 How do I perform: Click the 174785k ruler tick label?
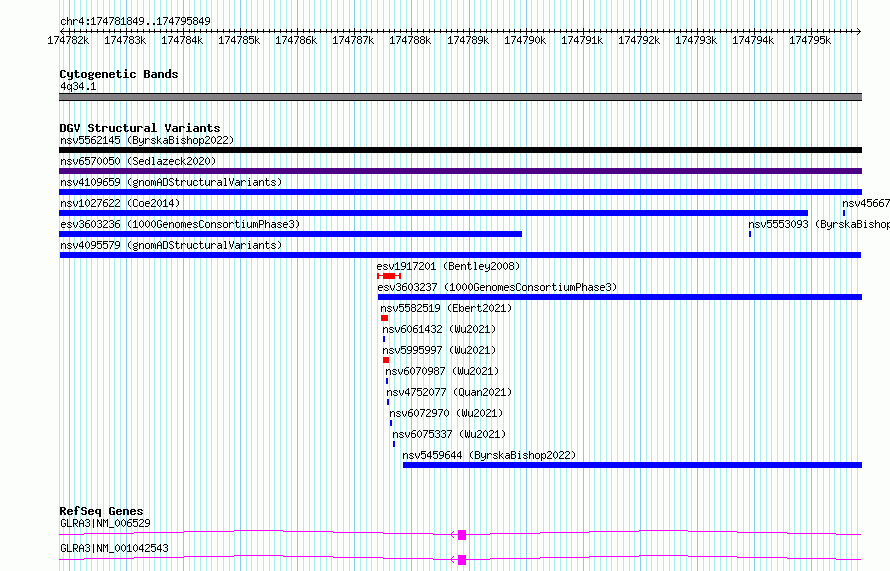click(239, 40)
